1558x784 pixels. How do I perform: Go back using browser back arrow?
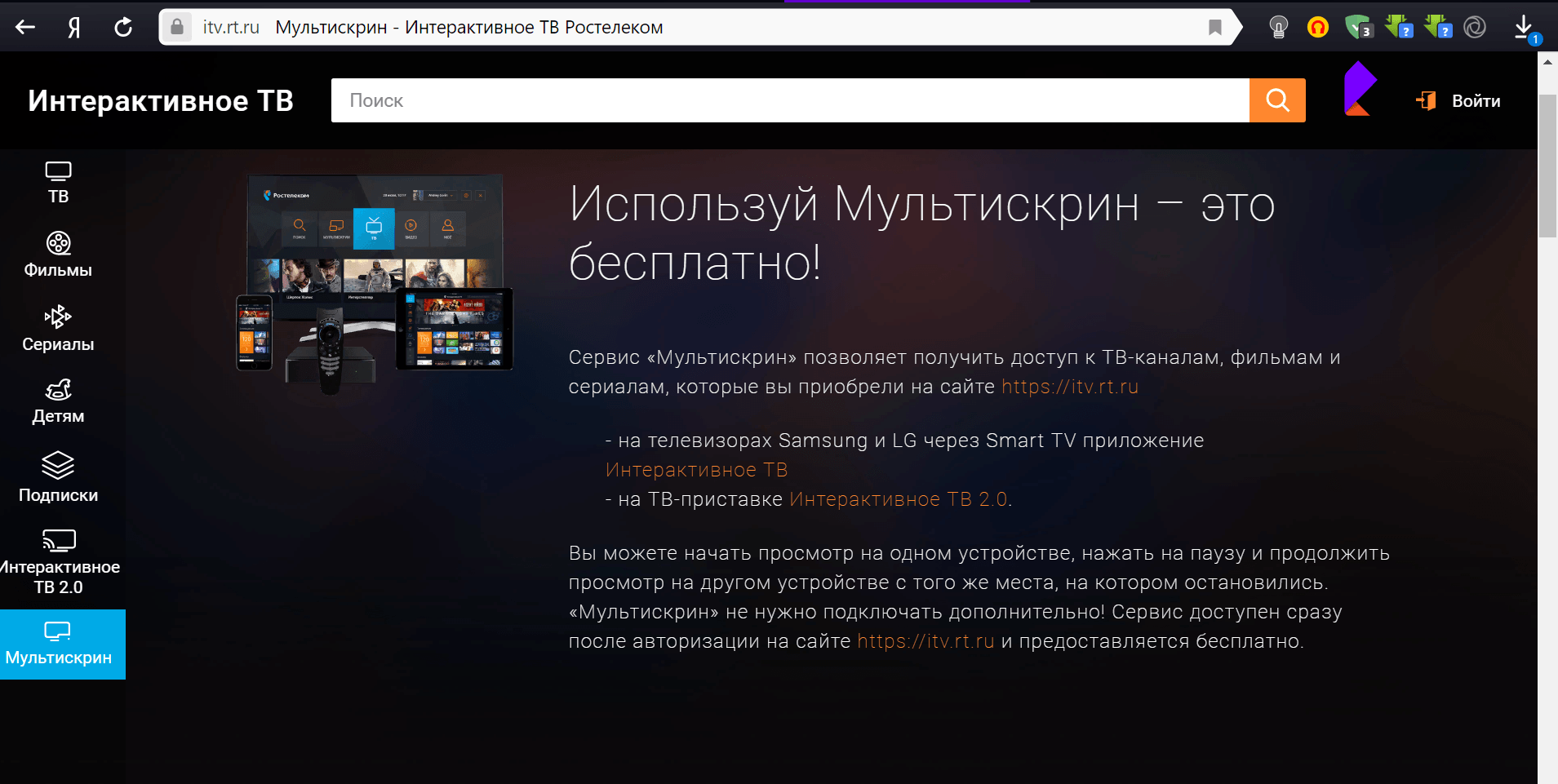25,27
